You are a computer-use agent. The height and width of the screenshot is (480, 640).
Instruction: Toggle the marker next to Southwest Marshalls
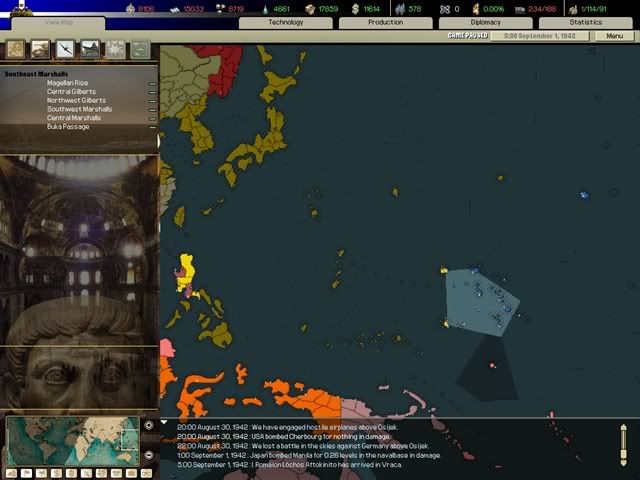[x=152, y=109]
